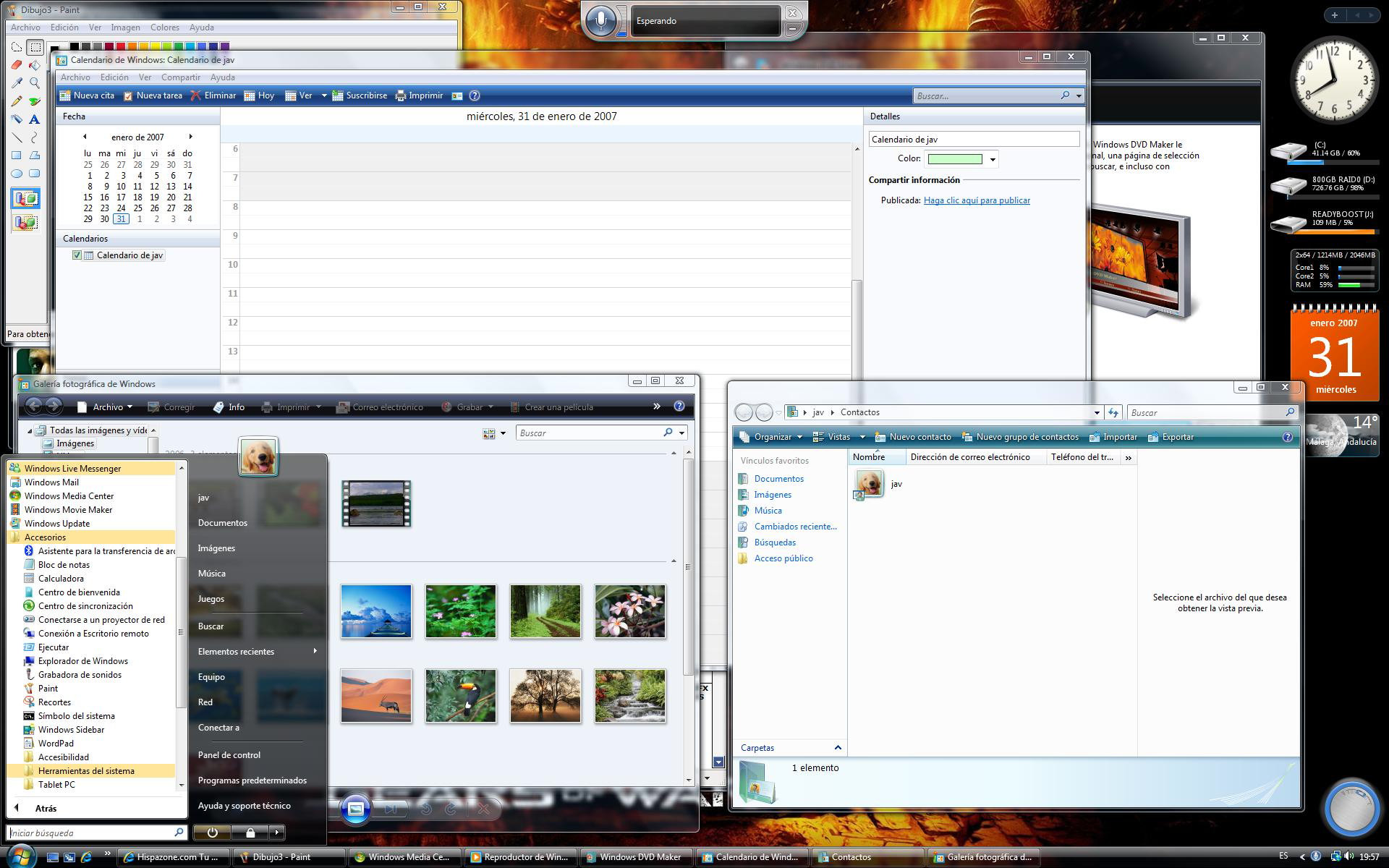Click the Imprimir calendar toolbar icon
The height and width of the screenshot is (868, 1389).
420,95
